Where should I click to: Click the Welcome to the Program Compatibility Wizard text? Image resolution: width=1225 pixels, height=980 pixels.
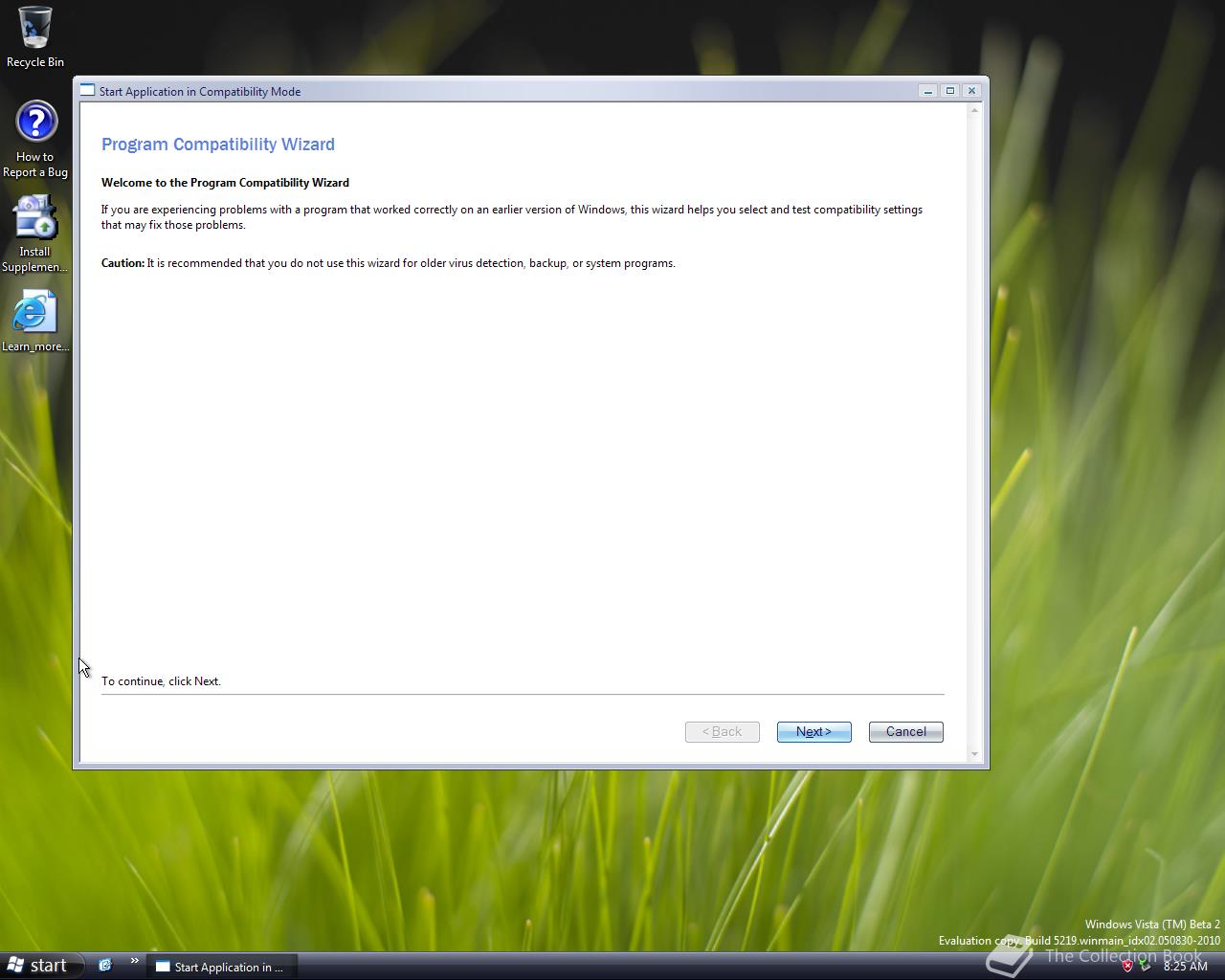pos(225,183)
